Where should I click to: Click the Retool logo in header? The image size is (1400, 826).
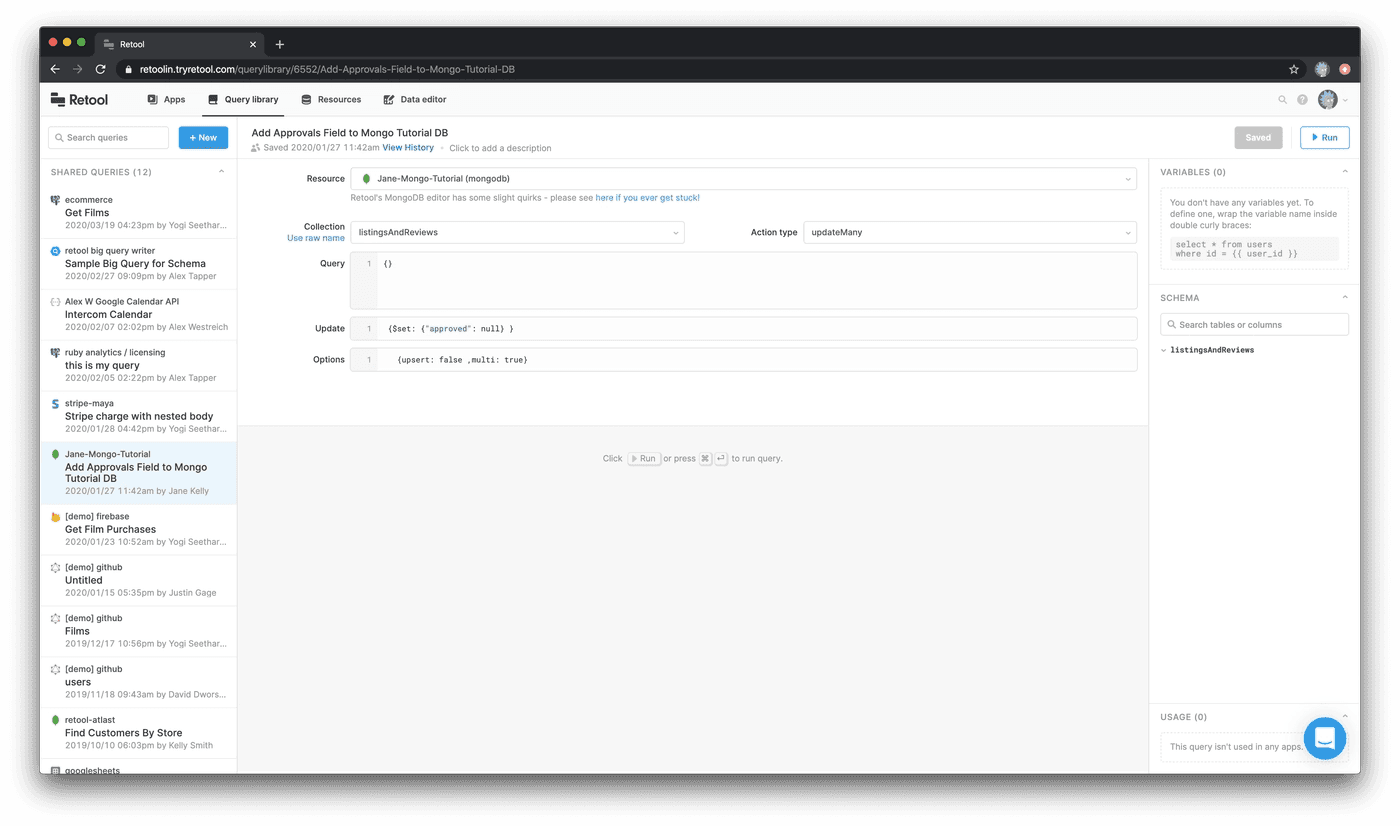point(79,99)
